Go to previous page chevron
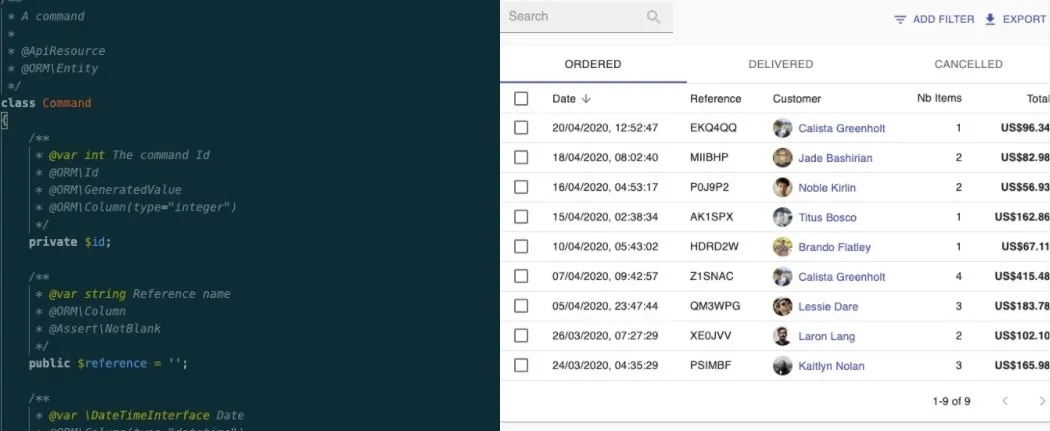The image size is (1050, 431). [x=1006, y=401]
